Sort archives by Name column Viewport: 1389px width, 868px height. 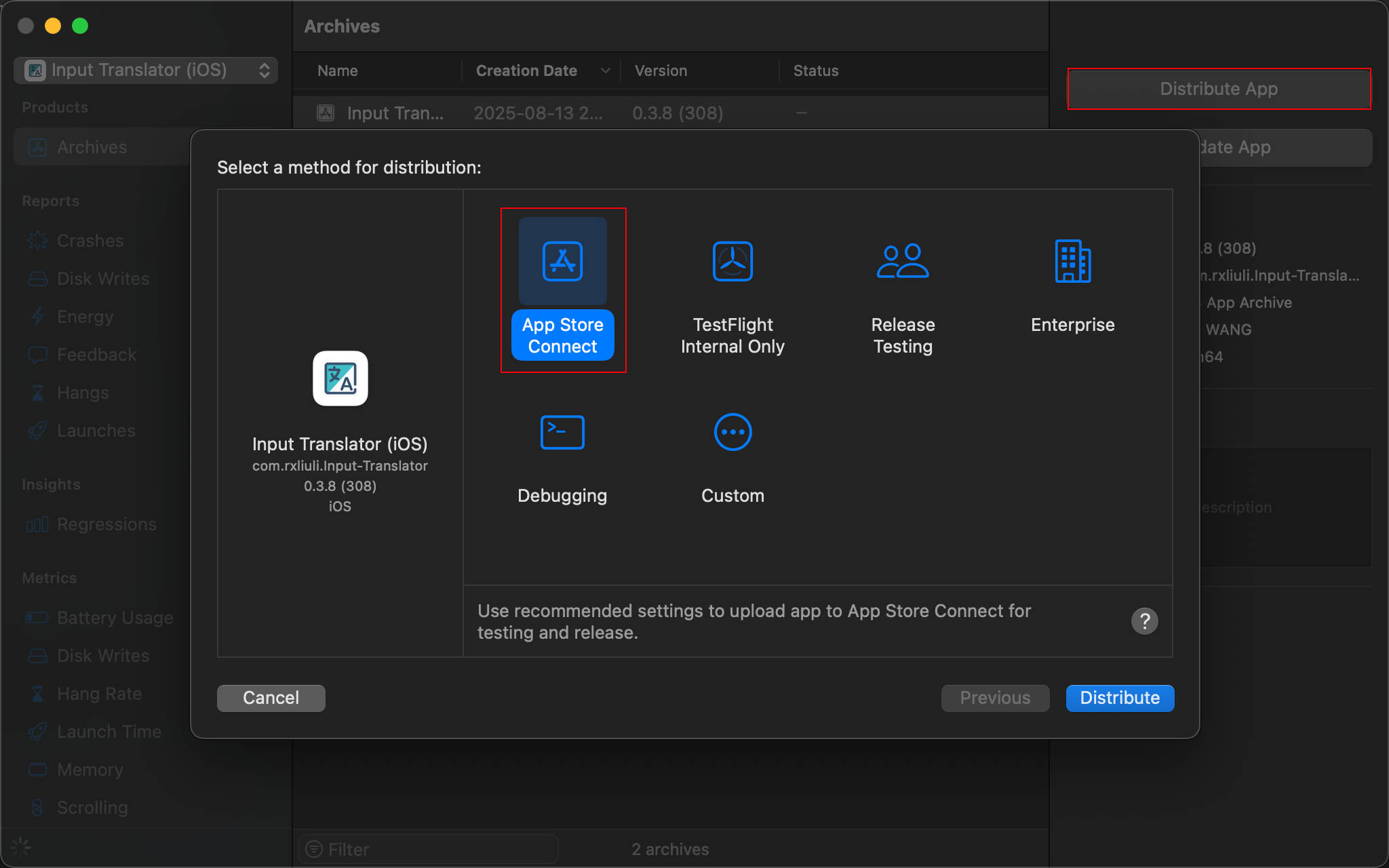pos(338,71)
